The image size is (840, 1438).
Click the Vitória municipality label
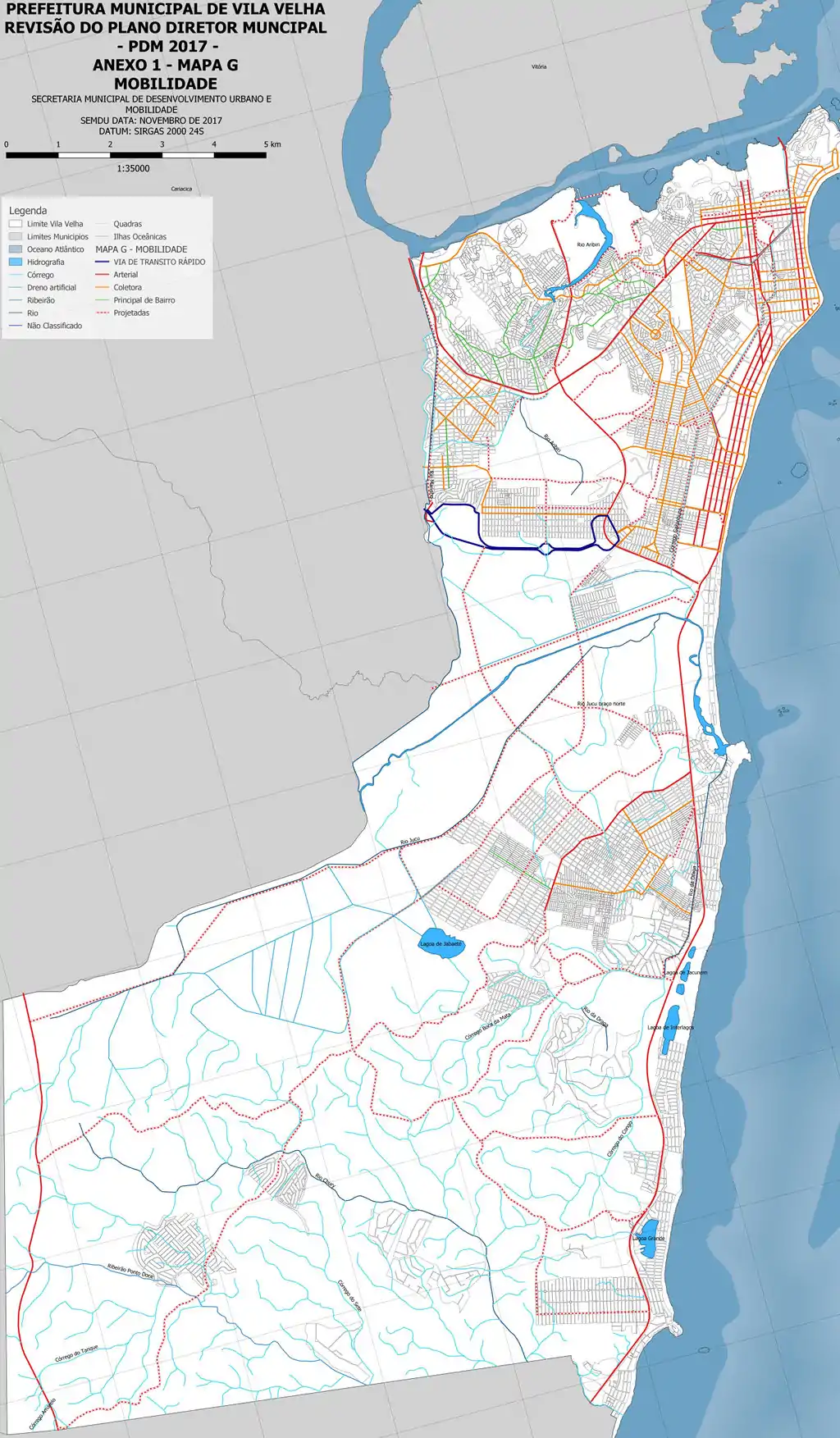539,66
